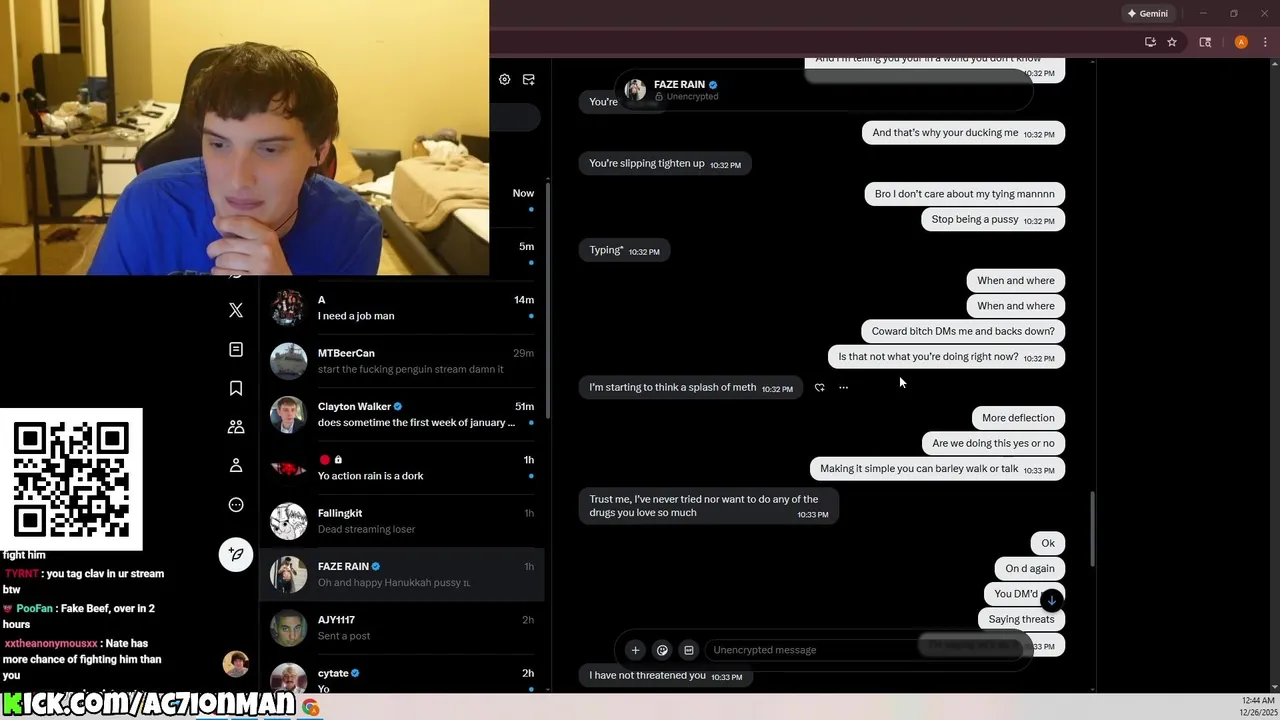Select FAZE RAIN conversation in list
This screenshot has height=720, width=1280.
click(402, 574)
